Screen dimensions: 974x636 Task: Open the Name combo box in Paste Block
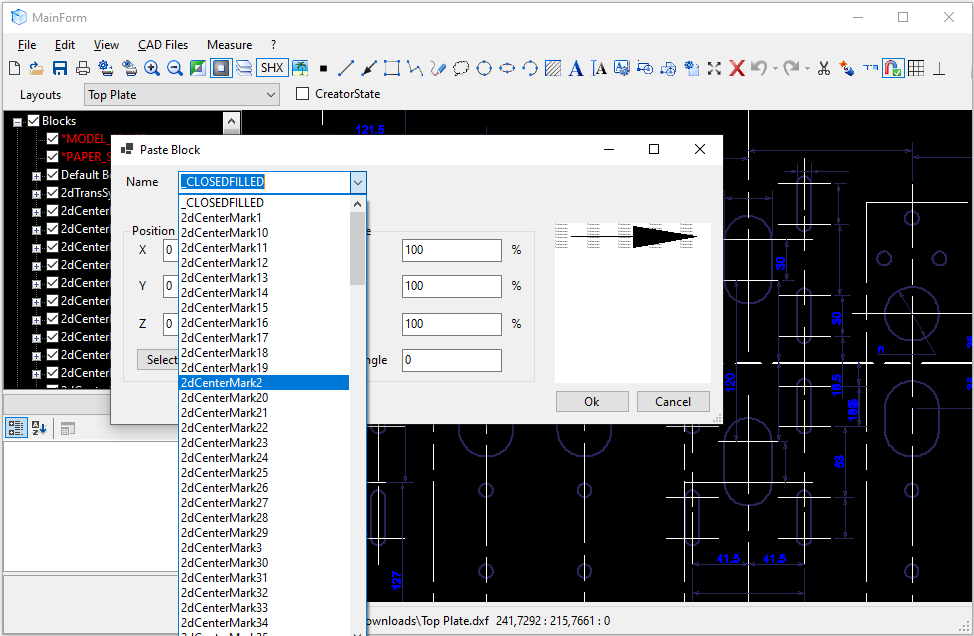tap(357, 182)
